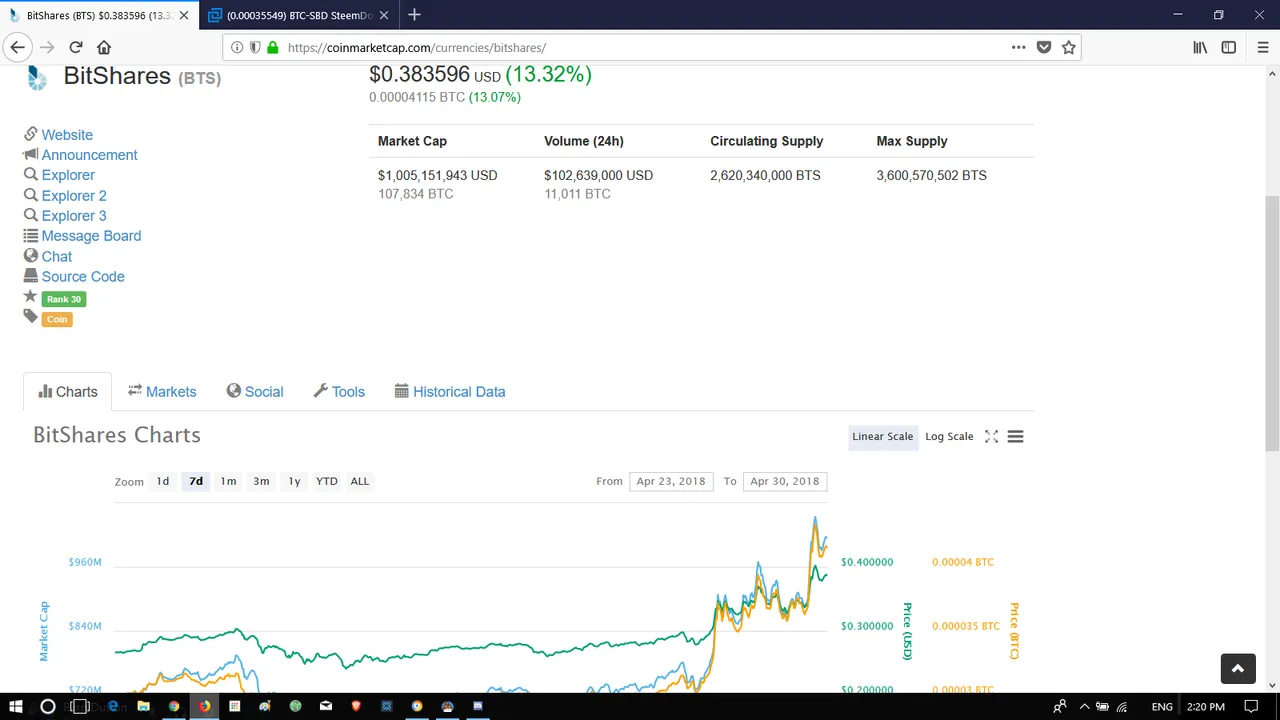This screenshot has width=1280, height=720.
Task: Click the To date field Apr 30, 2018
Action: (785, 482)
